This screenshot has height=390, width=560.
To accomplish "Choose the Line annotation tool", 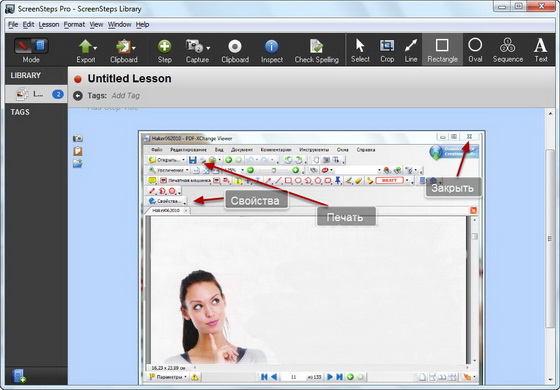I will point(411,50).
